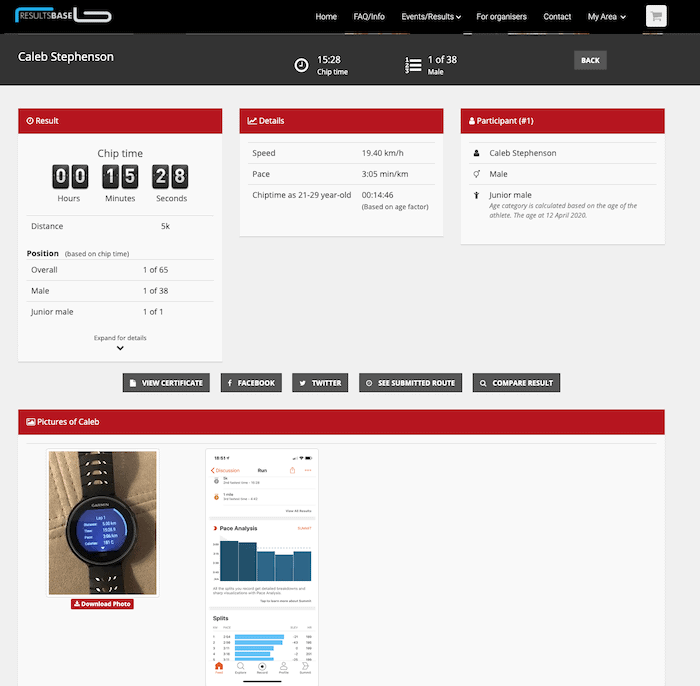Click the chart icon in Details header
Screen dimensions: 700x686
(x=252, y=121)
